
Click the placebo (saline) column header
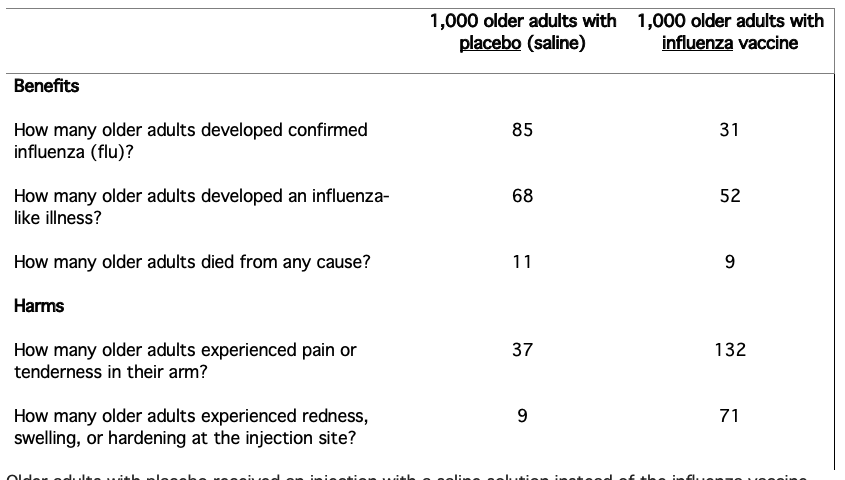[522, 32]
